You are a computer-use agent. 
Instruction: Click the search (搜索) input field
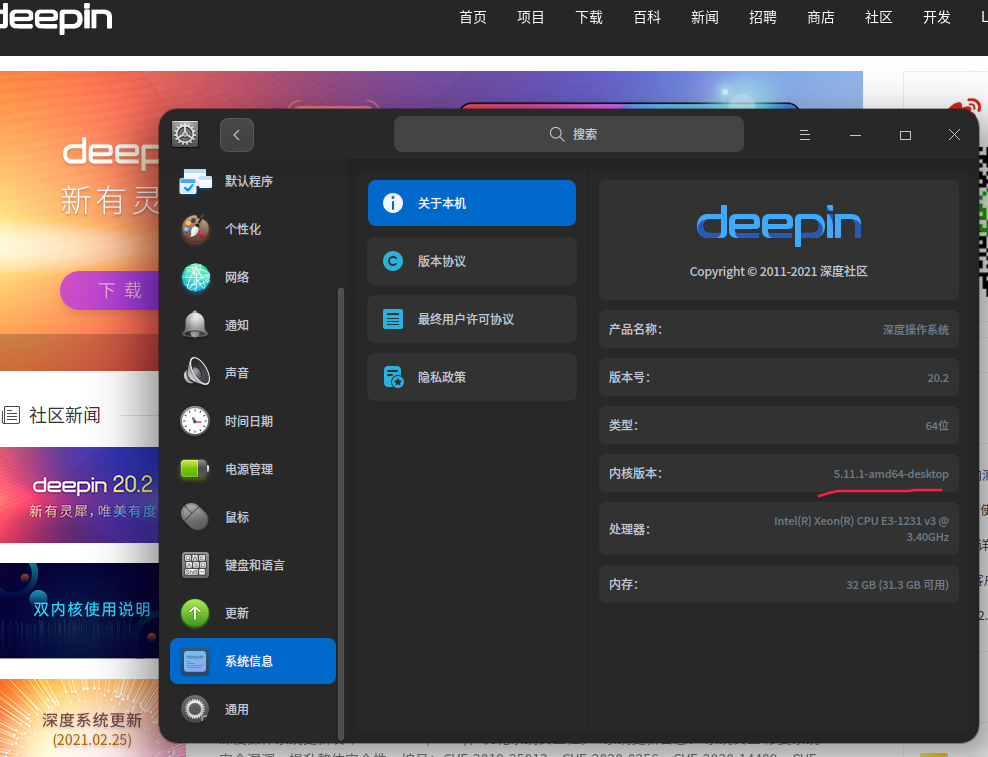pos(568,134)
